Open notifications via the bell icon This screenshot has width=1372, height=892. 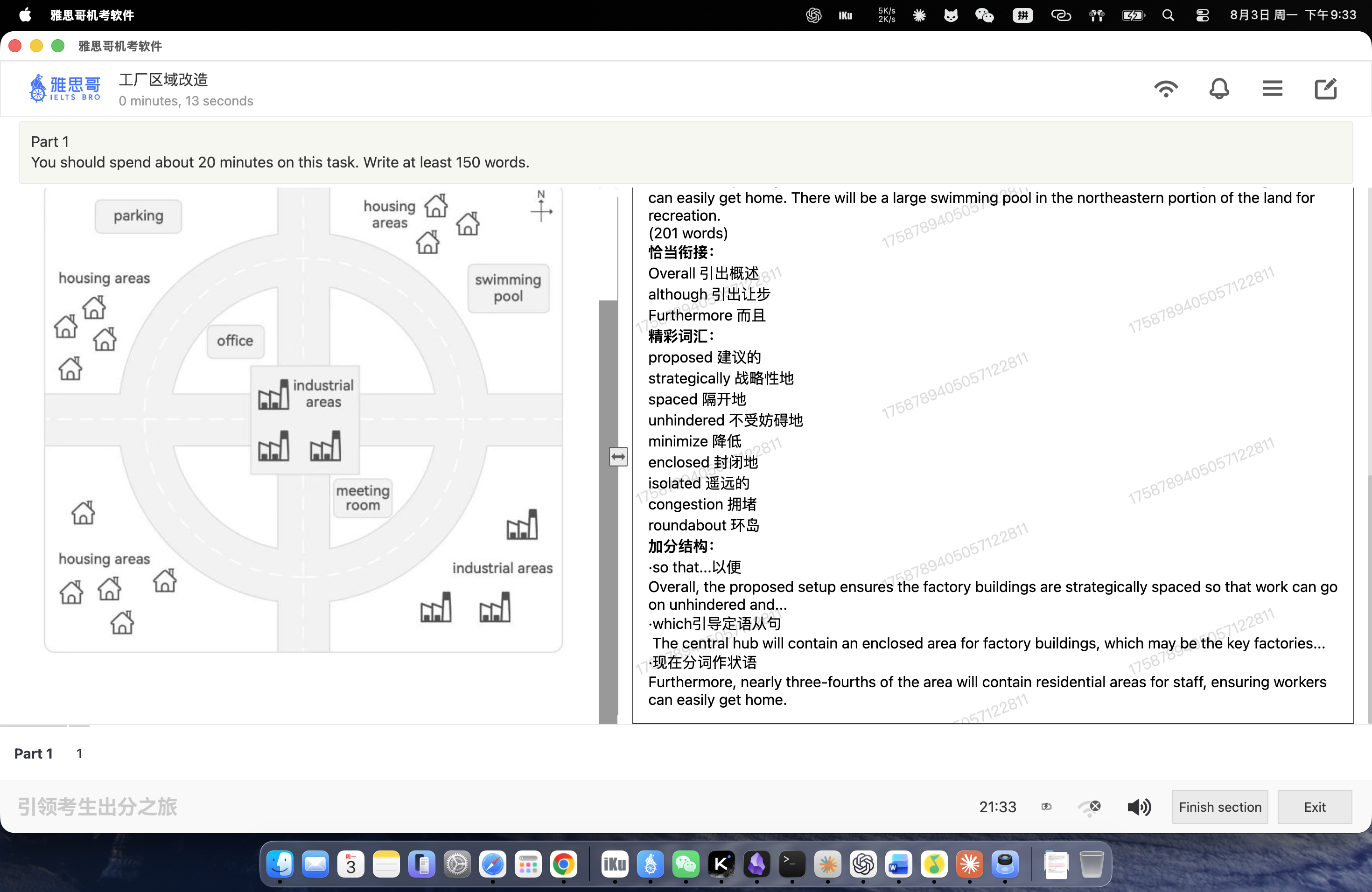(x=1218, y=89)
